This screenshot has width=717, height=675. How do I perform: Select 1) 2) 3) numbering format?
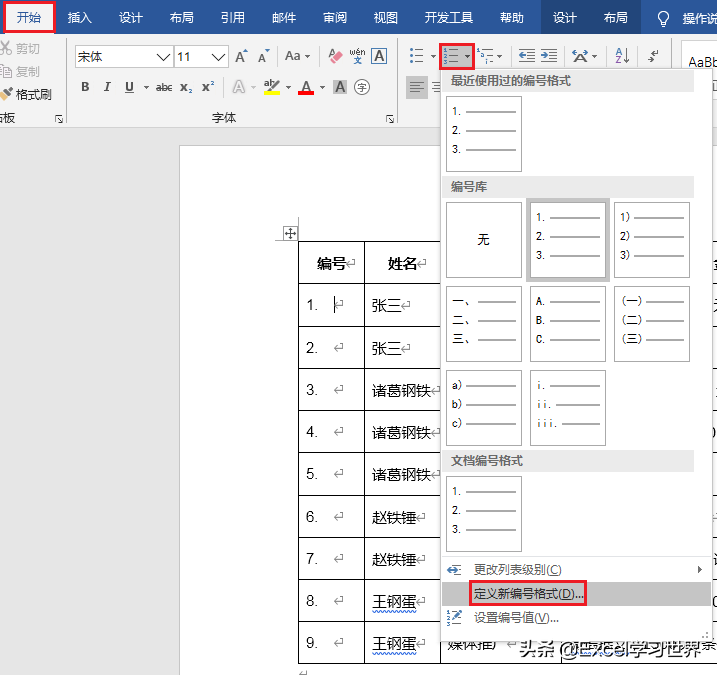click(652, 240)
